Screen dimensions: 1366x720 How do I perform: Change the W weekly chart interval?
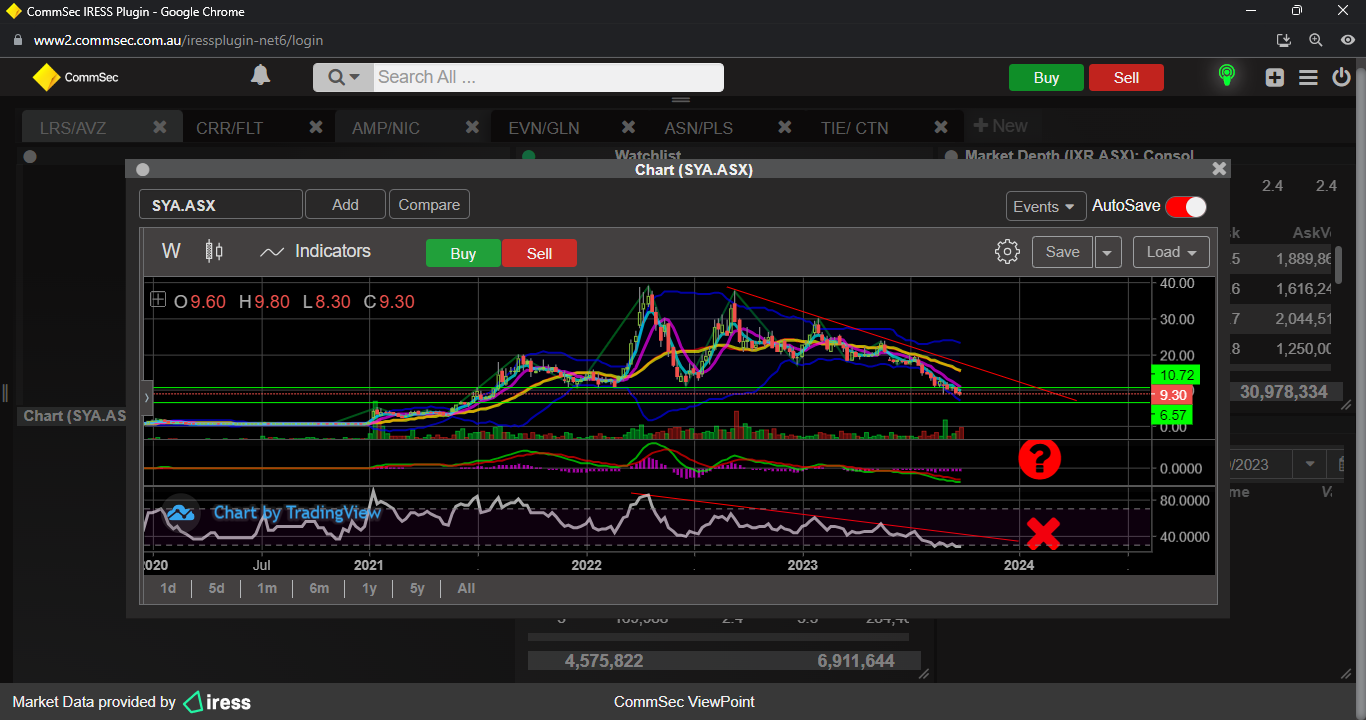coord(171,251)
